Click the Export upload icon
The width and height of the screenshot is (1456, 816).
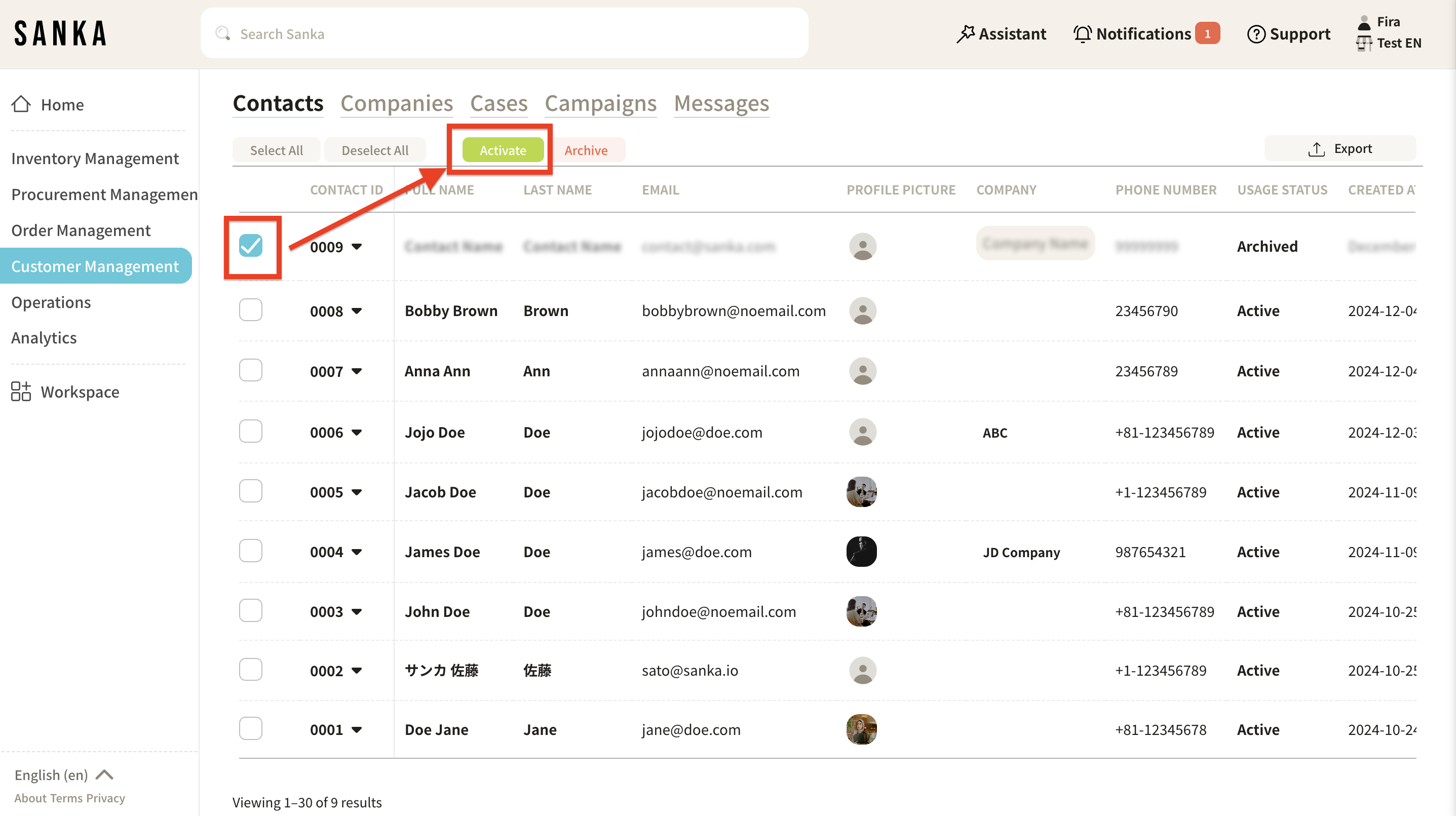tap(1316, 149)
